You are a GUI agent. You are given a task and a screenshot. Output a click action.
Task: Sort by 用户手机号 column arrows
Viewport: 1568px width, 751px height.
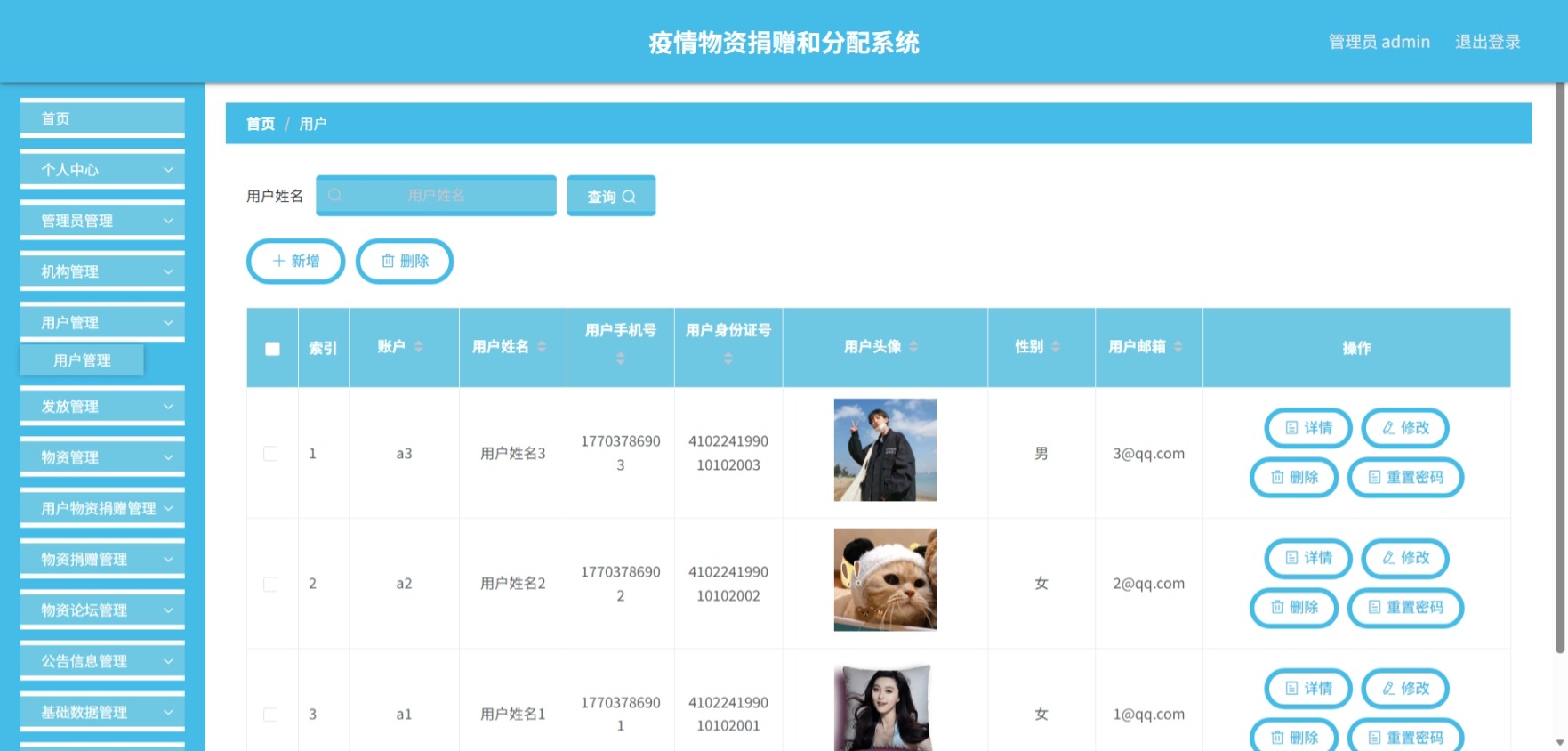621,359
